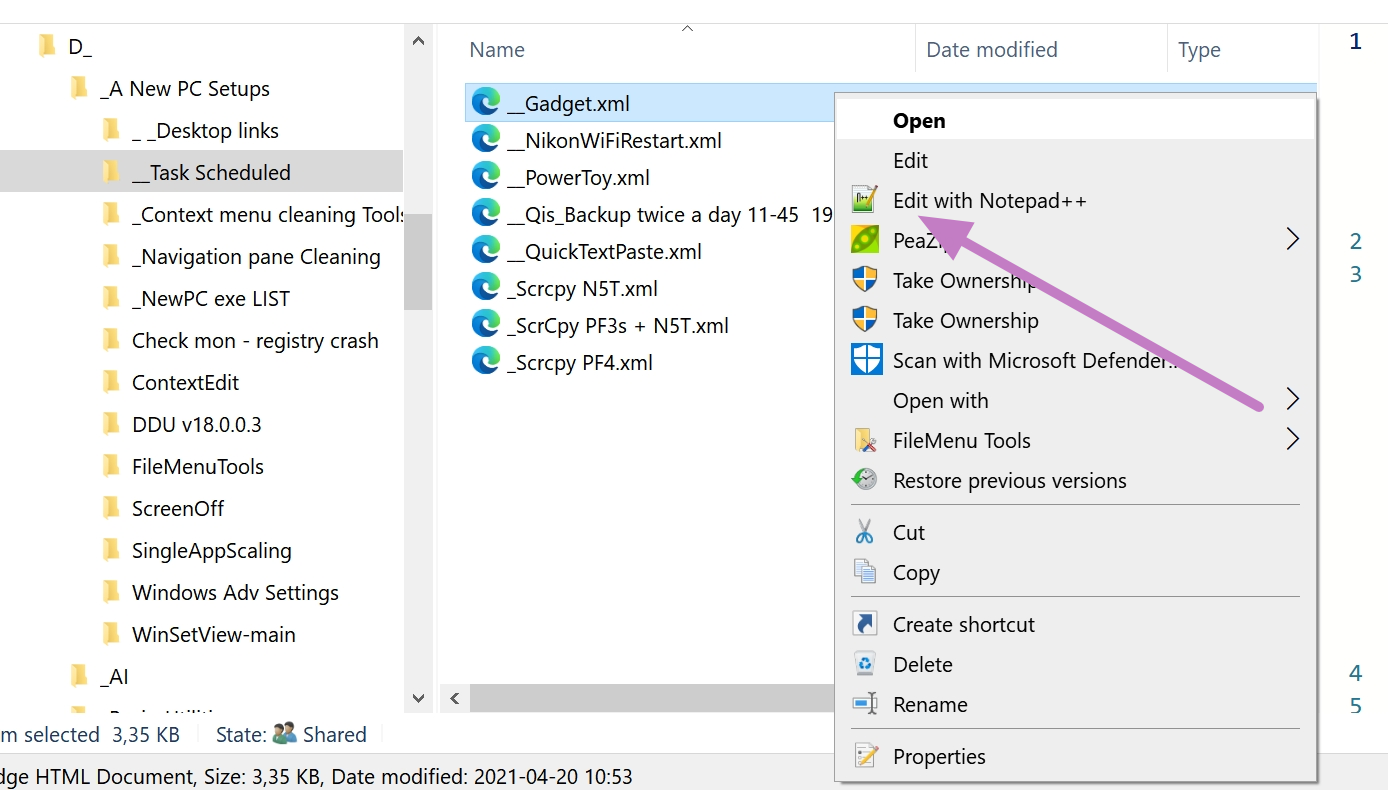Select the _Scrcpy PF4.xml file
Viewport: 1388px width, 790px height.
[x=579, y=362]
